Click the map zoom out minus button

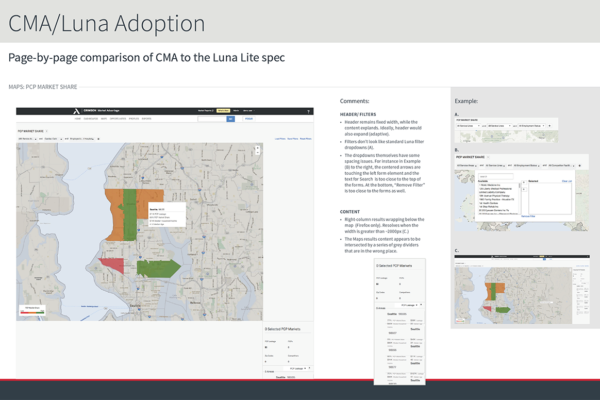[x=258, y=152]
